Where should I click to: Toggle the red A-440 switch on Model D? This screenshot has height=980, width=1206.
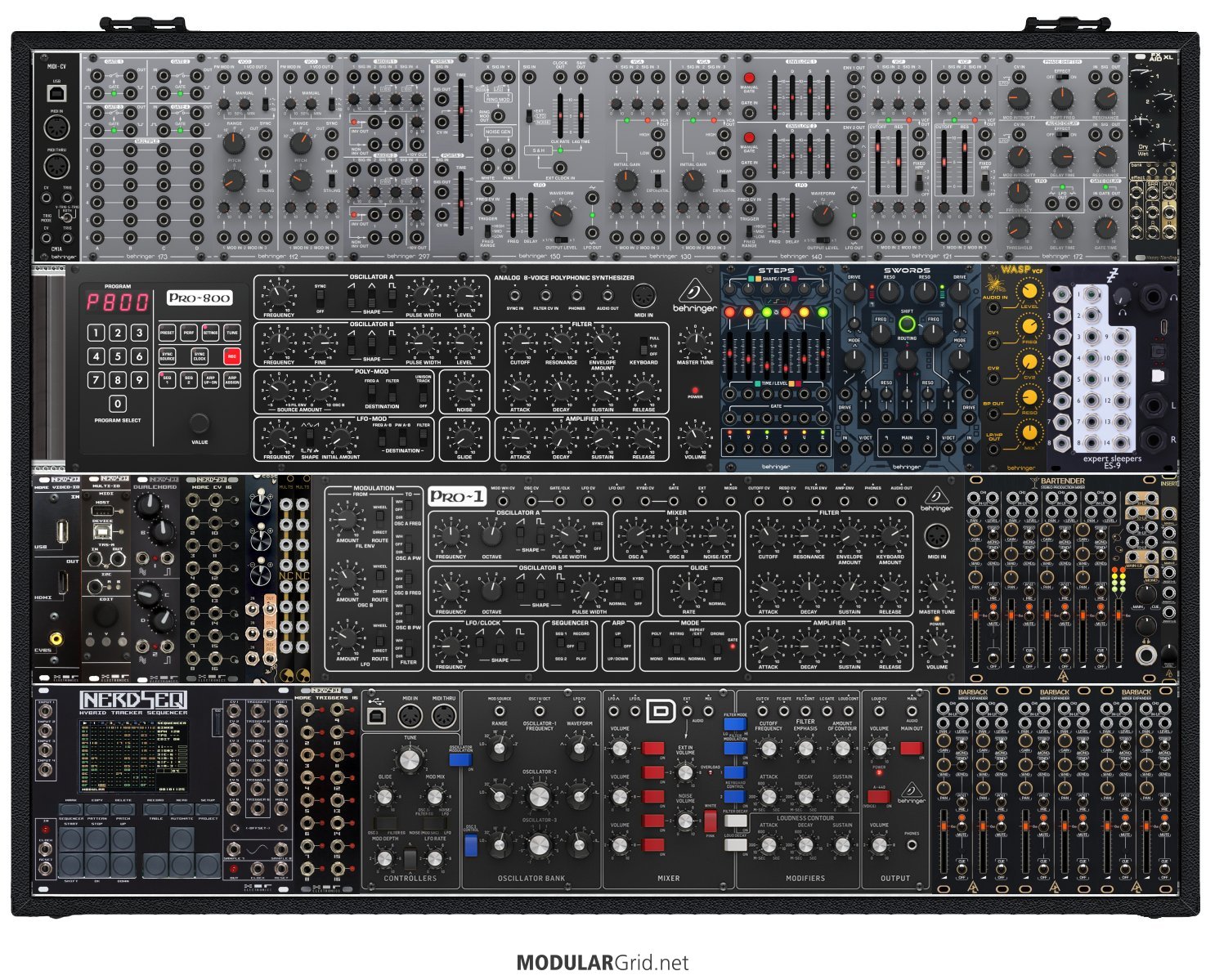pos(879,796)
